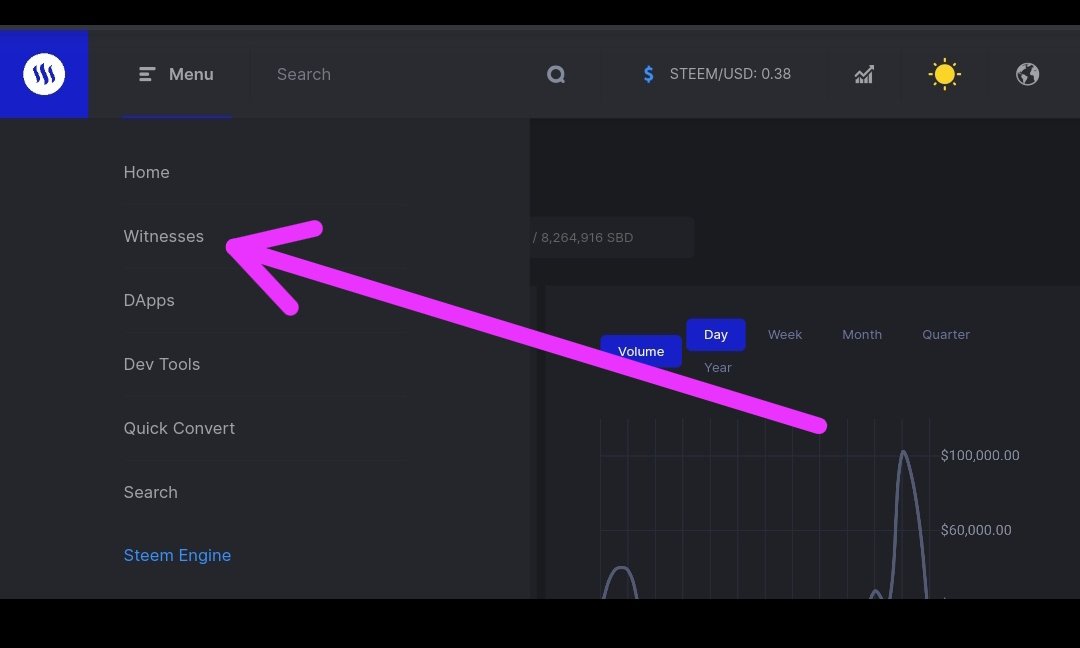Viewport: 1080px width, 648px height.
Task: Toggle light mode with sun icon
Action: coord(944,74)
